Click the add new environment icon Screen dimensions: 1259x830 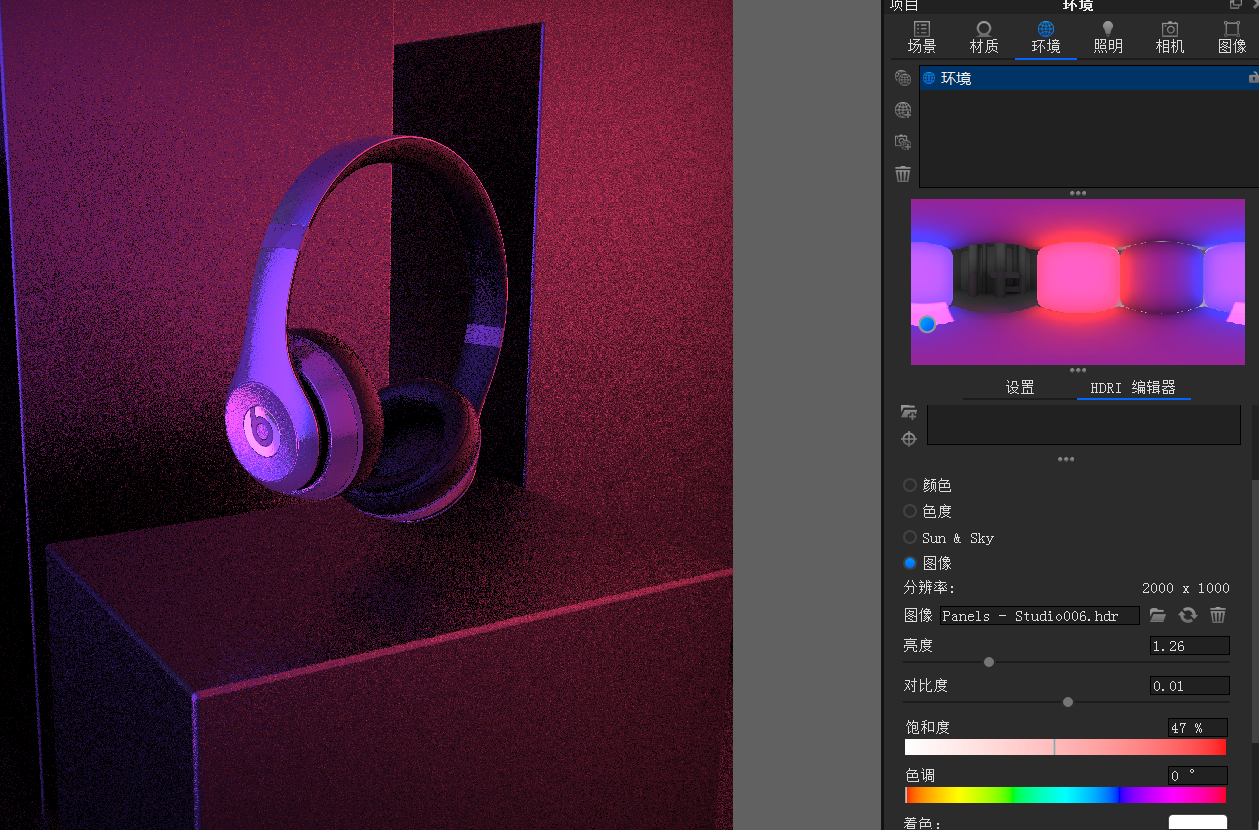click(x=903, y=110)
